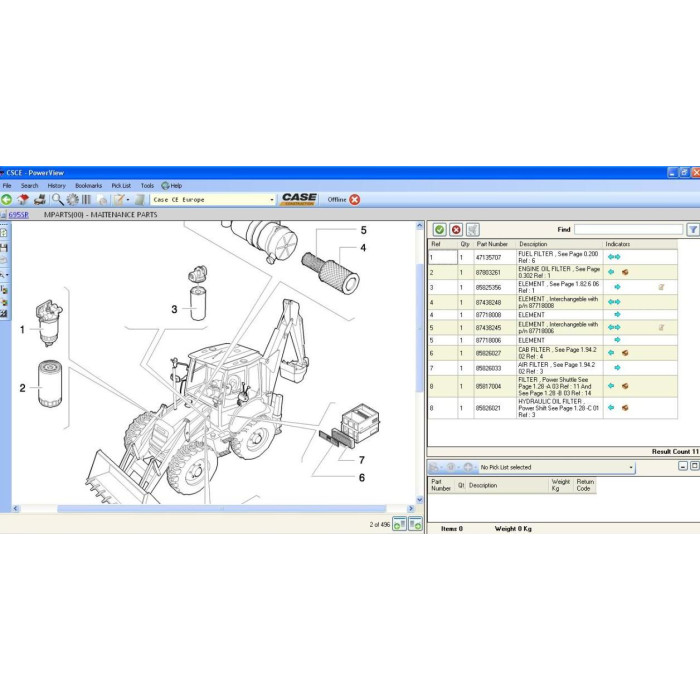
Task: Click left arrow indicator on CAB FILTER row
Action: tap(611, 353)
